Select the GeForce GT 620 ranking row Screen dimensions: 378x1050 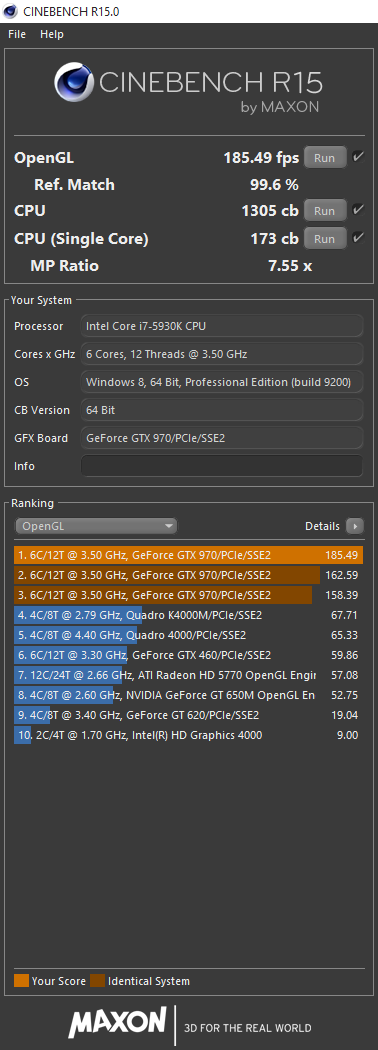pyautogui.click(x=188, y=716)
